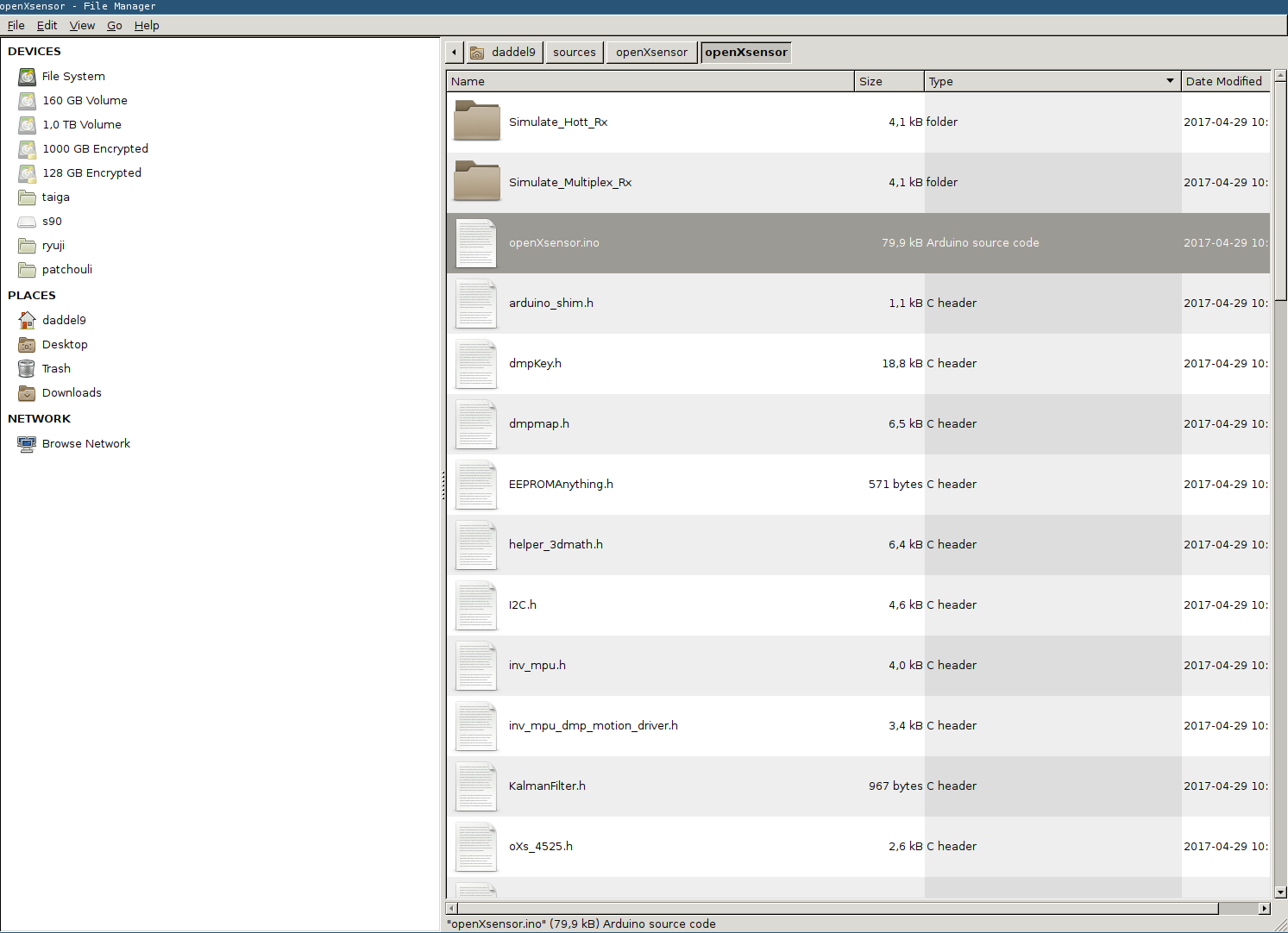
Task: Select the Downloads folder icon
Action: (27, 393)
